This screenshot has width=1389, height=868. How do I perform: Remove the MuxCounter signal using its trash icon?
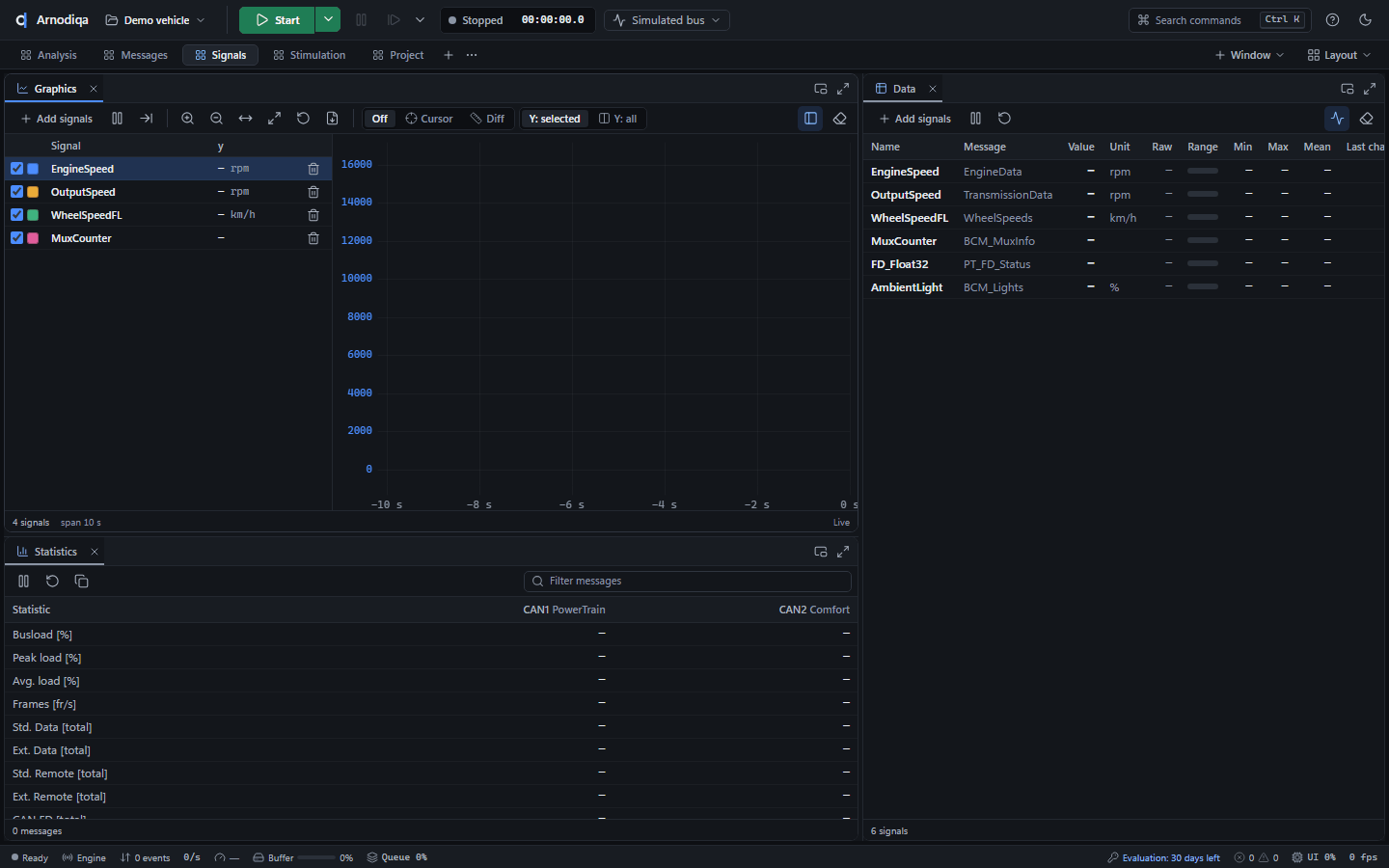[x=313, y=238]
